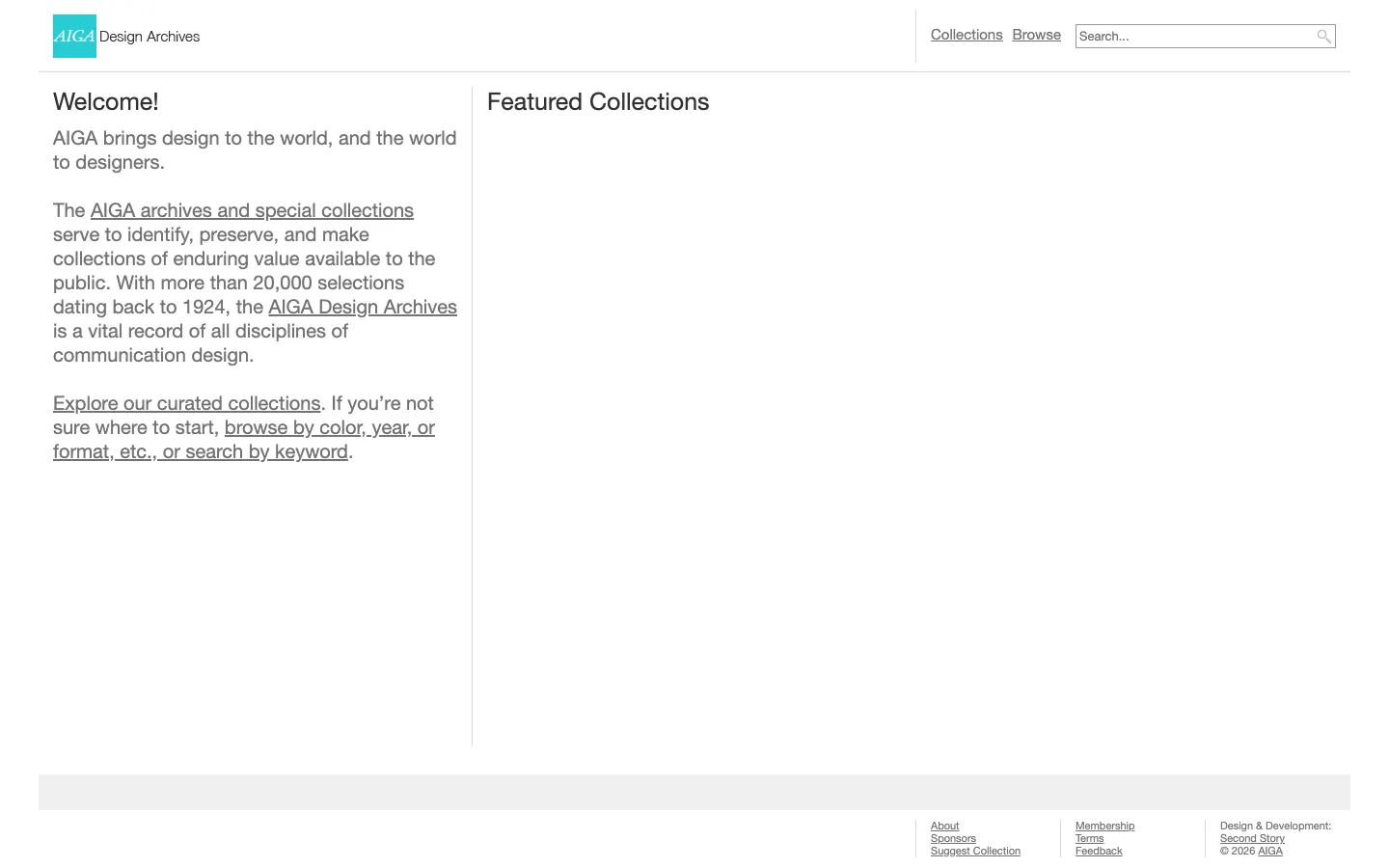This screenshot has height=868, width=1389.
Task: Open the Membership footer link
Action: tap(1104, 826)
